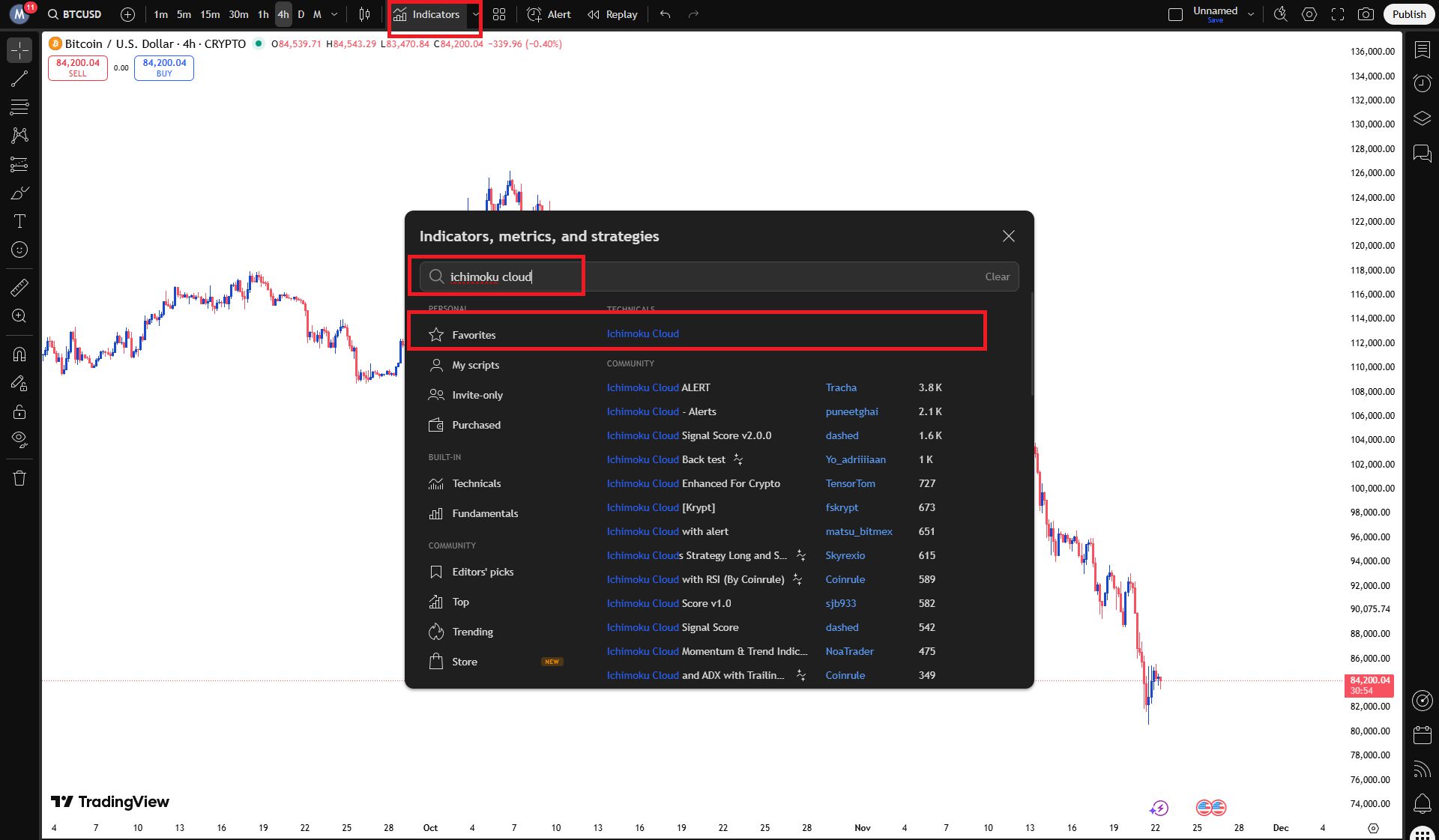1439x840 pixels.
Task: Open the economic calendar icon
Action: (1422, 734)
